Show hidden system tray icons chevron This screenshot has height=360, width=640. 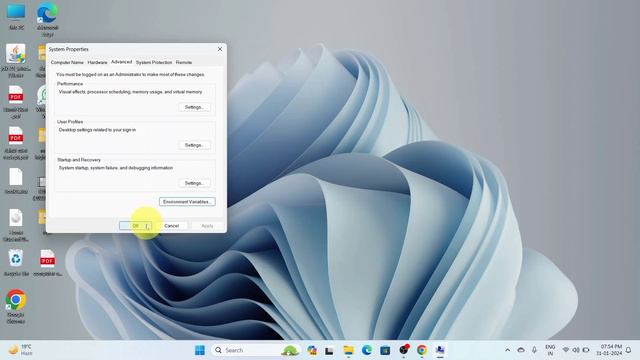(x=507, y=350)
